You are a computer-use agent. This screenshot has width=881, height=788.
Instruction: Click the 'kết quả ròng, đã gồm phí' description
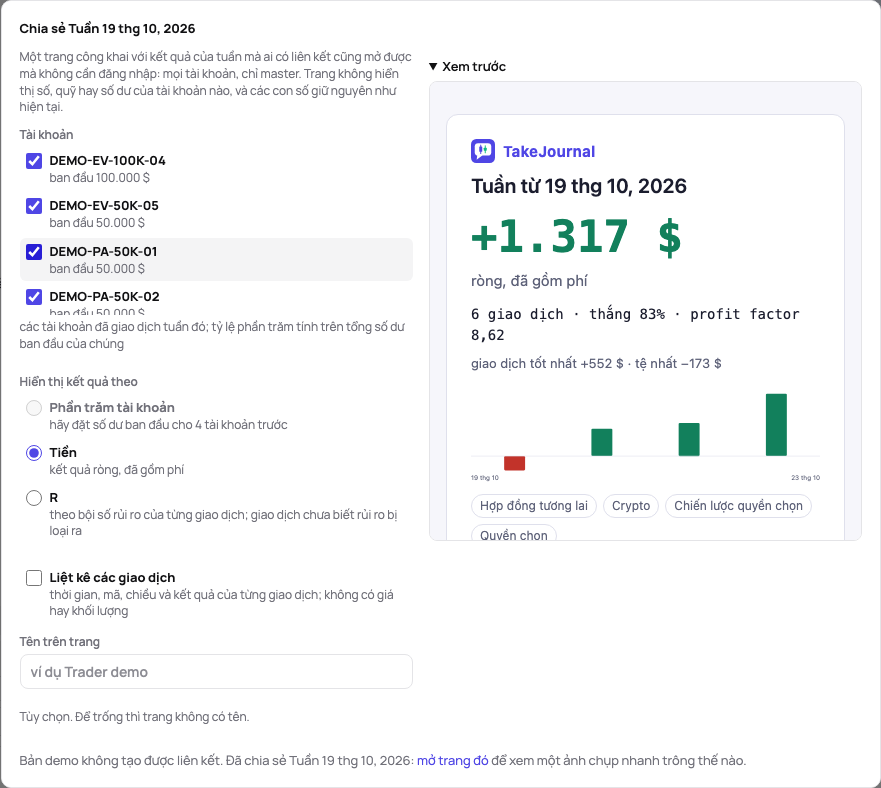116,469
